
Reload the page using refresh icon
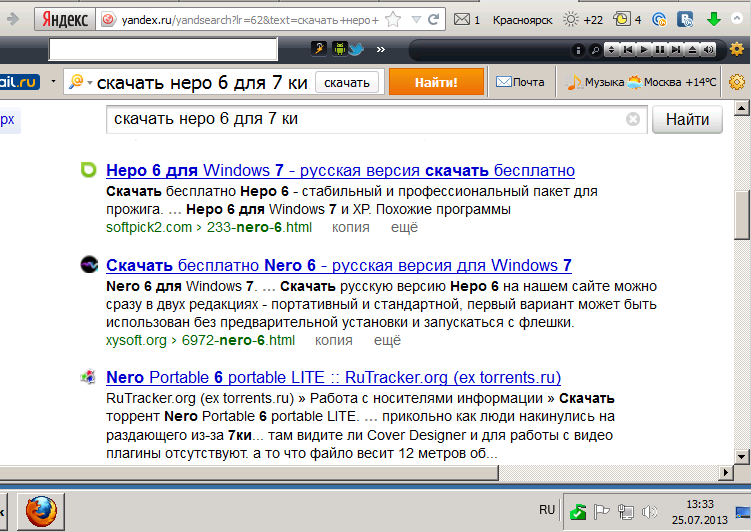click(433, 20)
